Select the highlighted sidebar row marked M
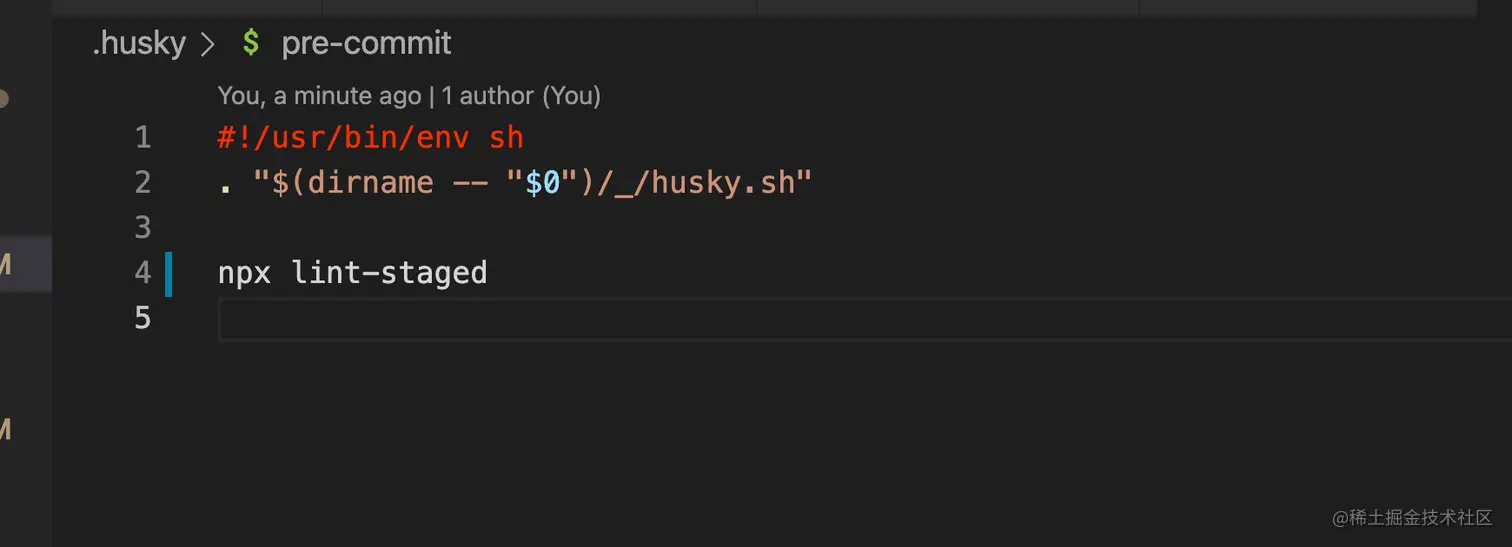The image size is (1512, 547). click(x=26, y=265)
